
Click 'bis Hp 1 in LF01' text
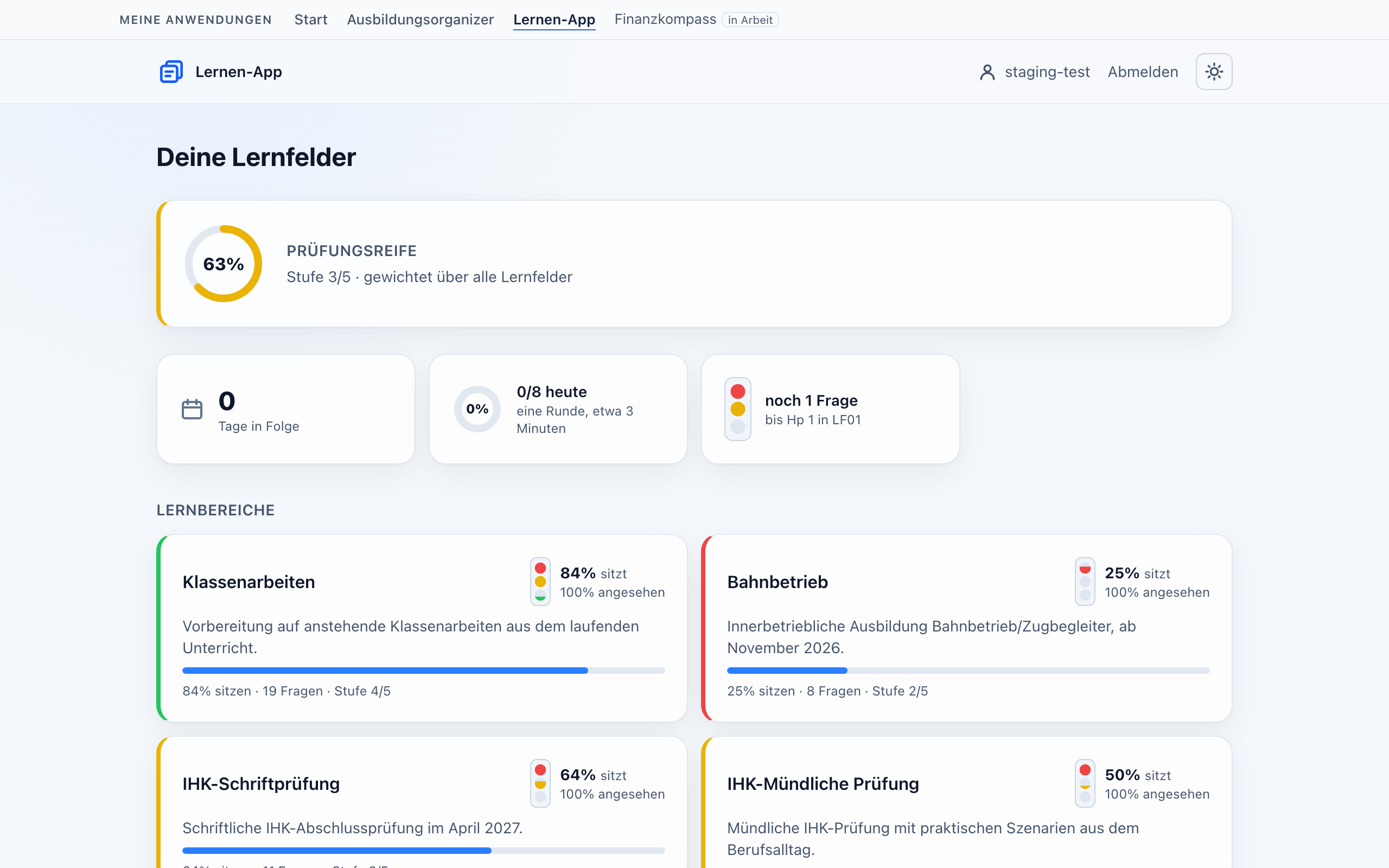pos(813,420)
